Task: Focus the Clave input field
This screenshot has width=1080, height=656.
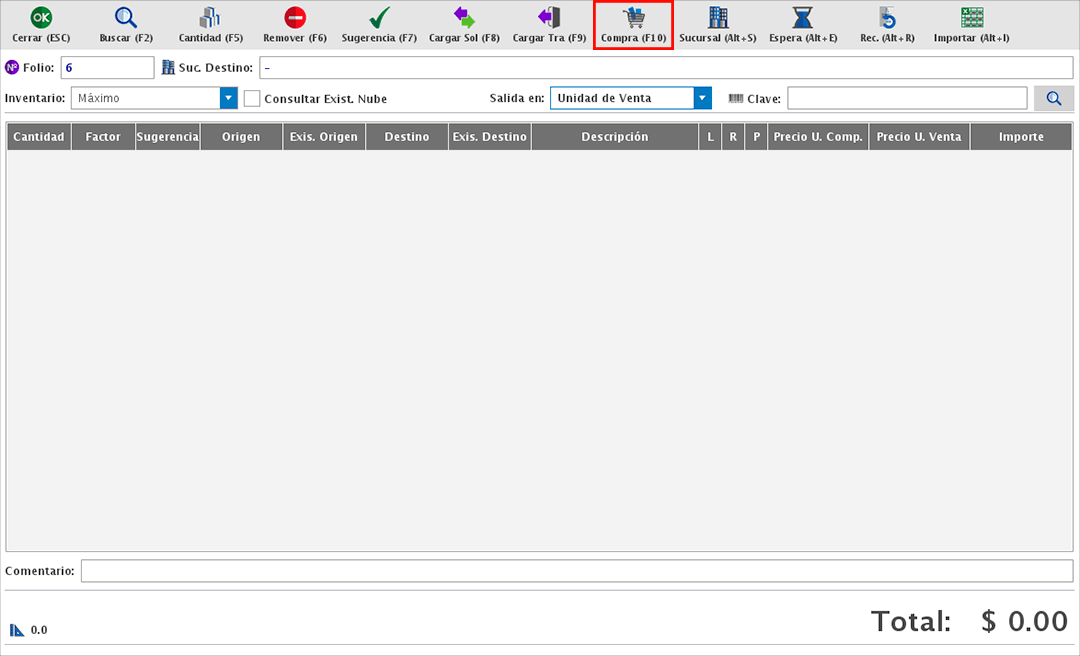Action: [906, 98]
